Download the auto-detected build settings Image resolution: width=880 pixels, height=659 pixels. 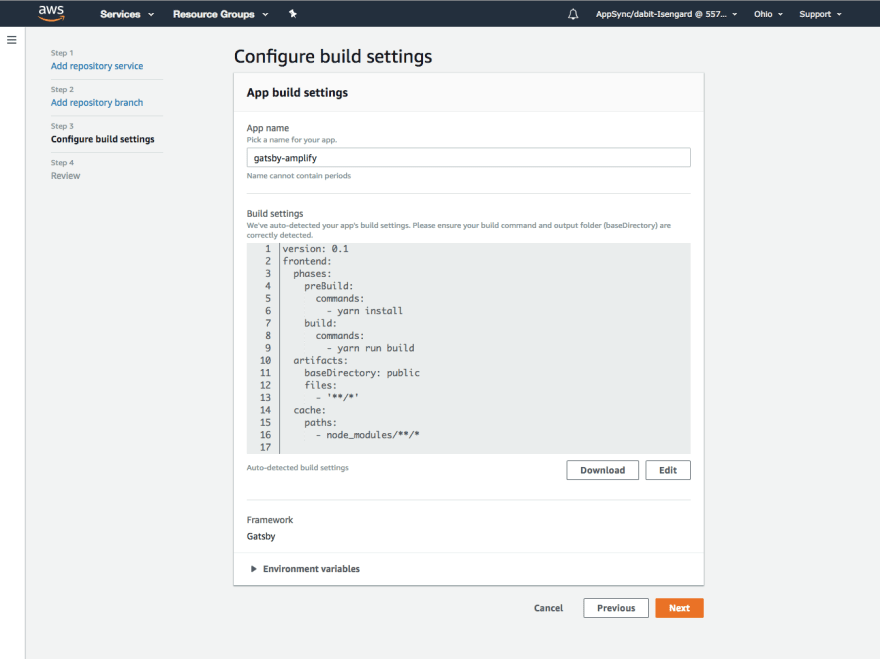(x=602, y=470)
